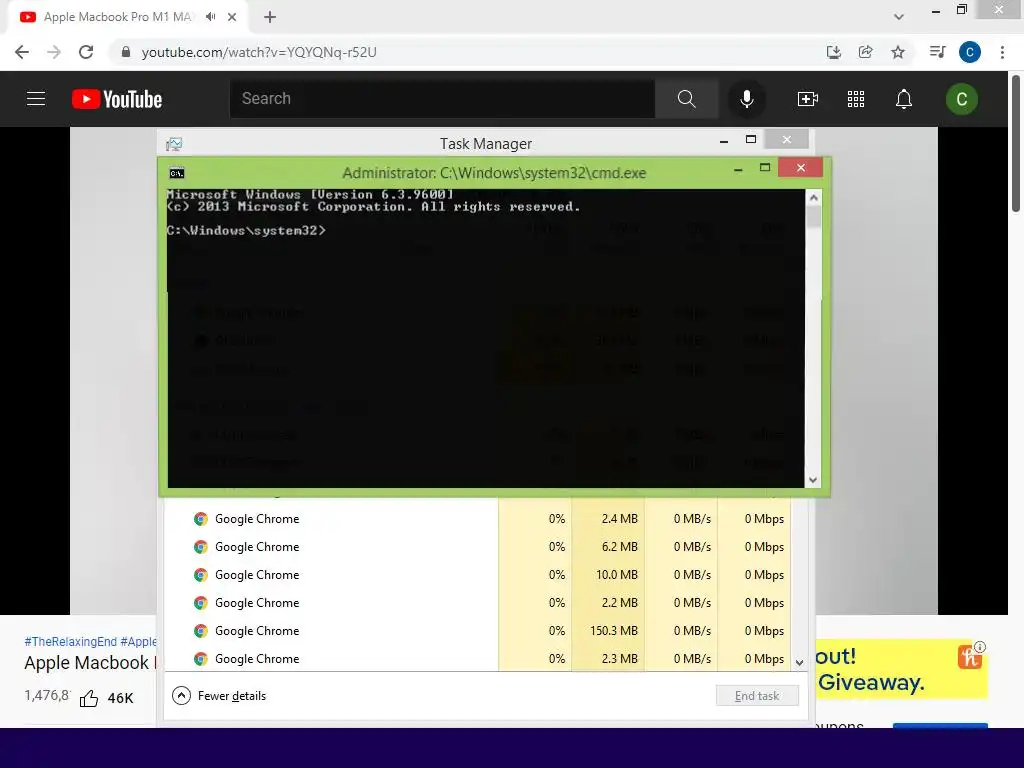Click the Giveaway ad banner

tap(901, 669)
